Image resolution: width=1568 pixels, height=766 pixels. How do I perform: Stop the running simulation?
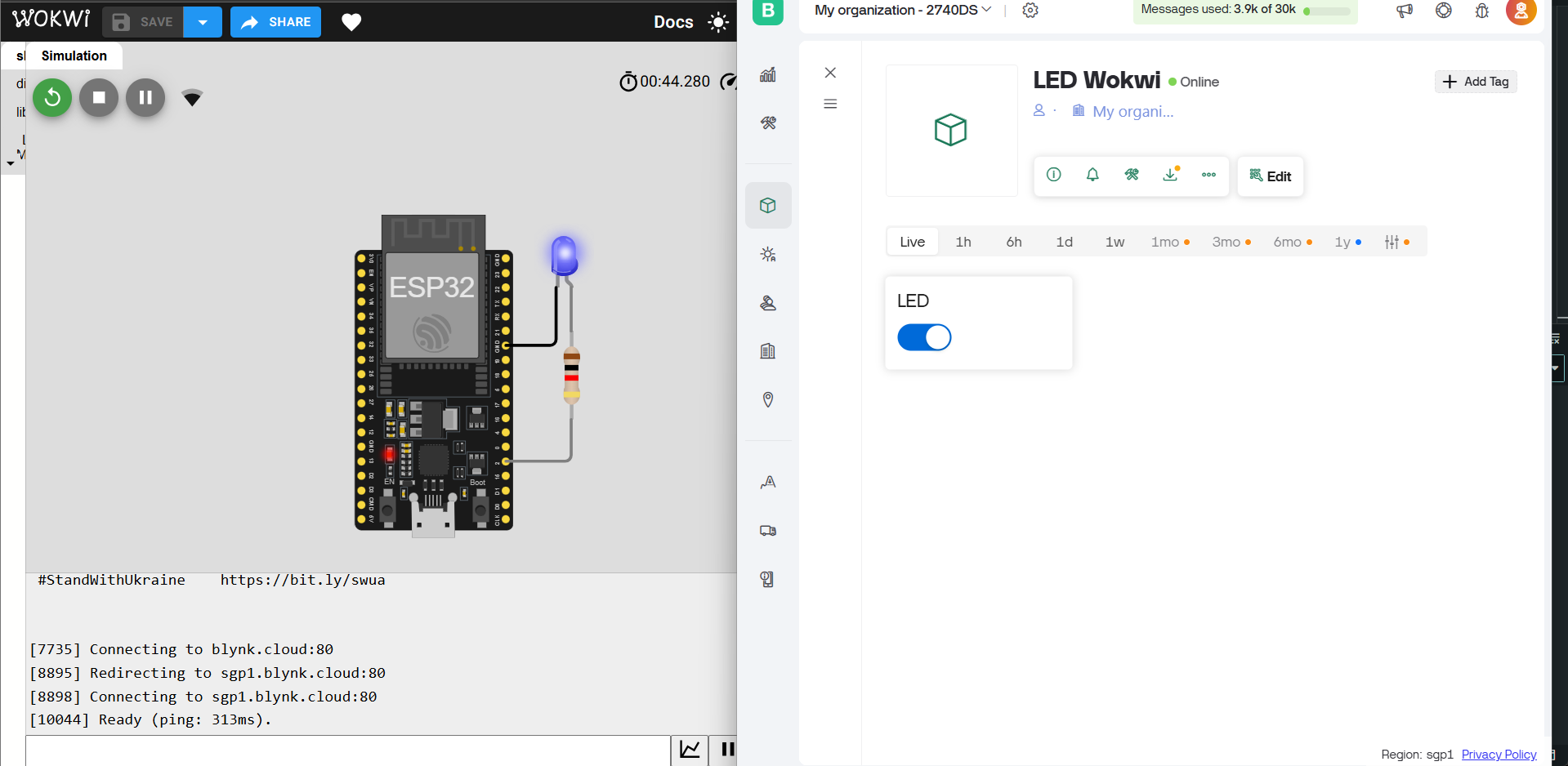[99, 98]
